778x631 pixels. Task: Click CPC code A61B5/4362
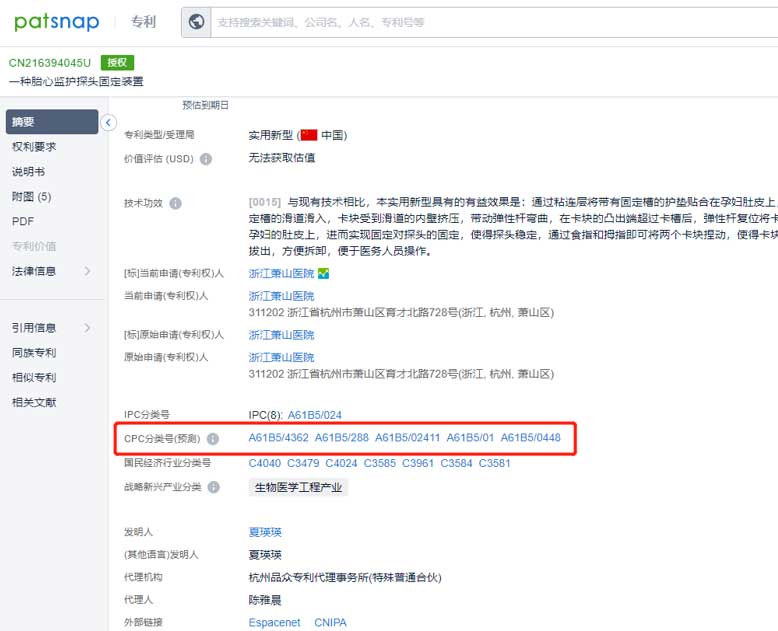278,439
